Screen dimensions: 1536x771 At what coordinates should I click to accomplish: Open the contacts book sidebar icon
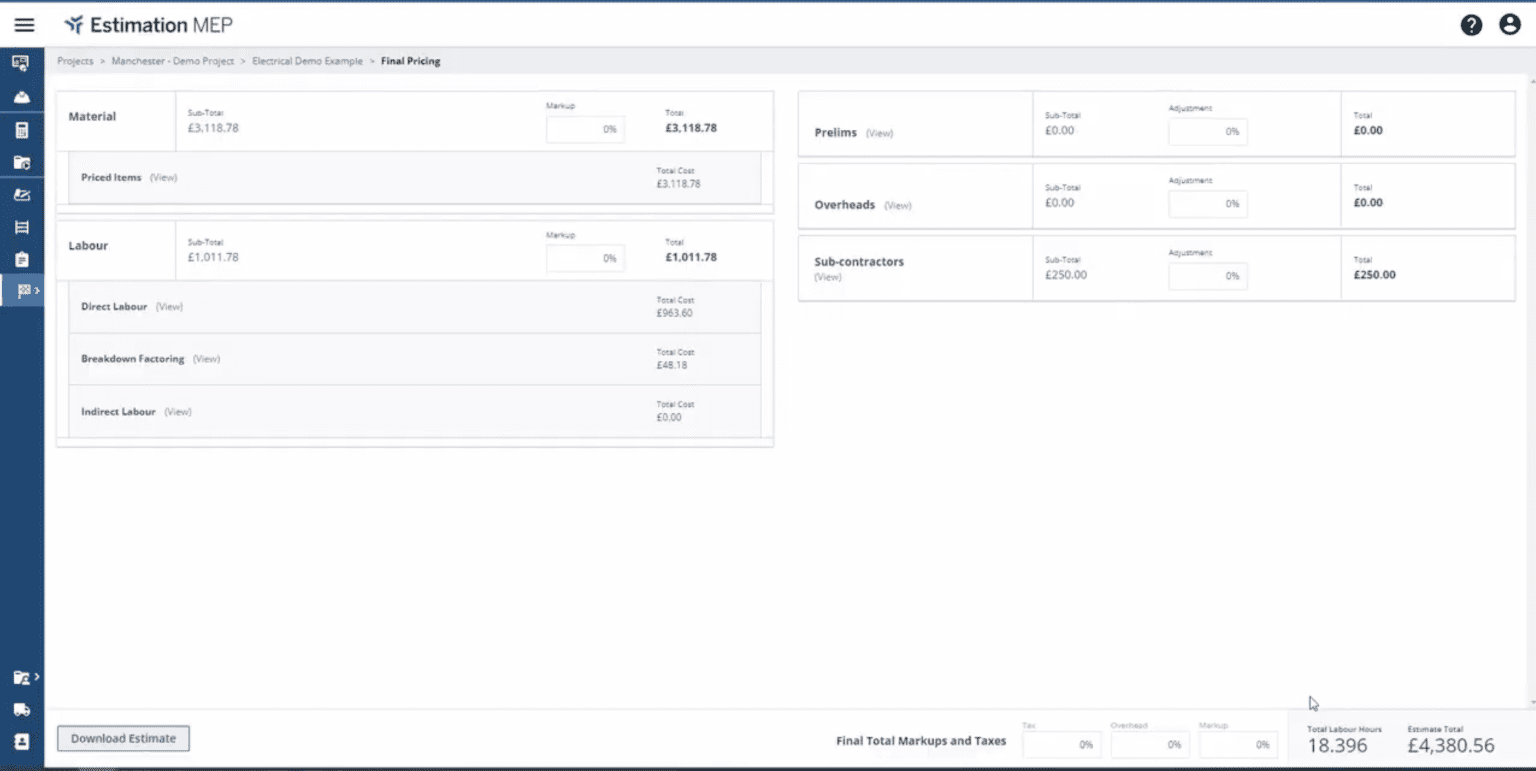21,742
